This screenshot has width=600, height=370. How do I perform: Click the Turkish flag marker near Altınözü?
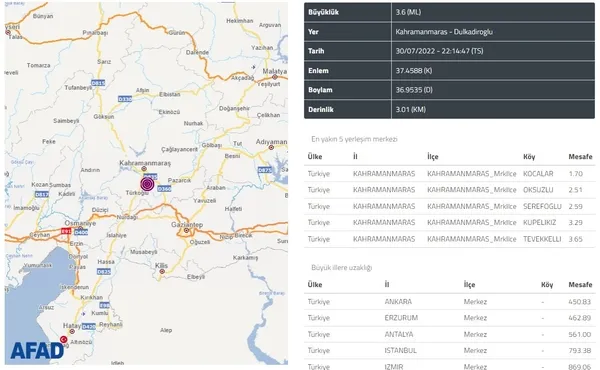[x=64, y=339]
